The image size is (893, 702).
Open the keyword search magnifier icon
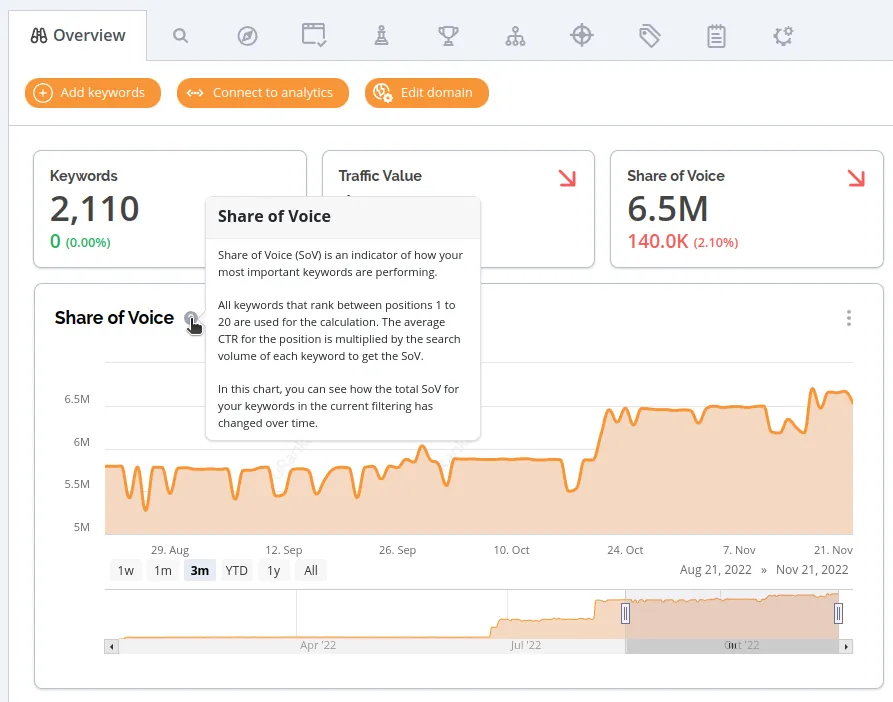180,34
